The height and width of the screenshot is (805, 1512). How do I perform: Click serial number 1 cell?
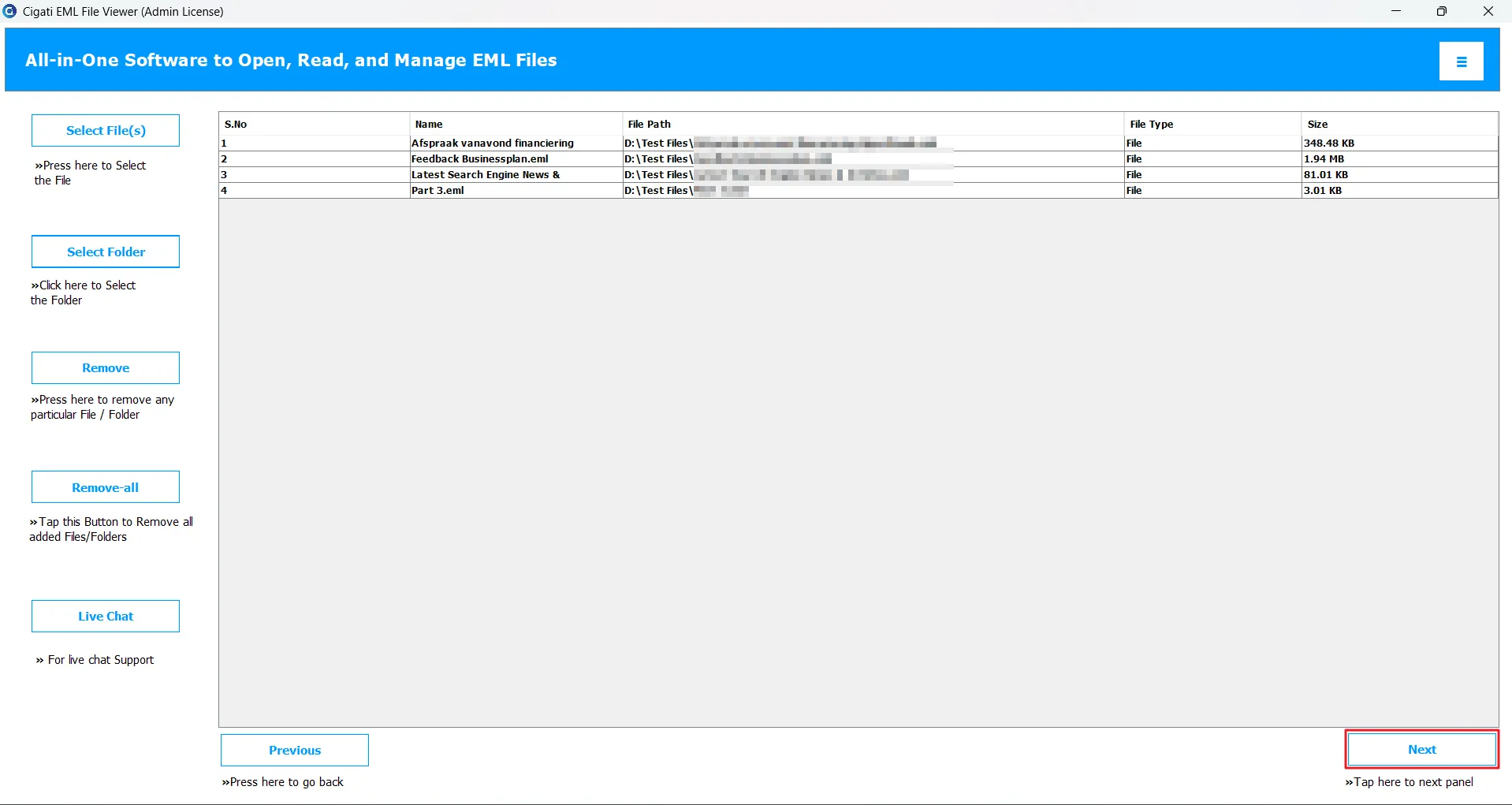pos(315,143)
